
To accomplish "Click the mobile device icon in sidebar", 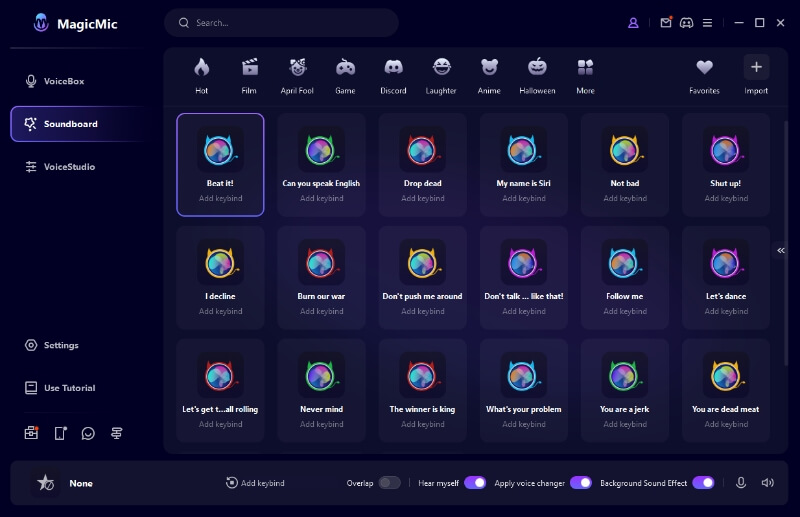I will [60, 433].
